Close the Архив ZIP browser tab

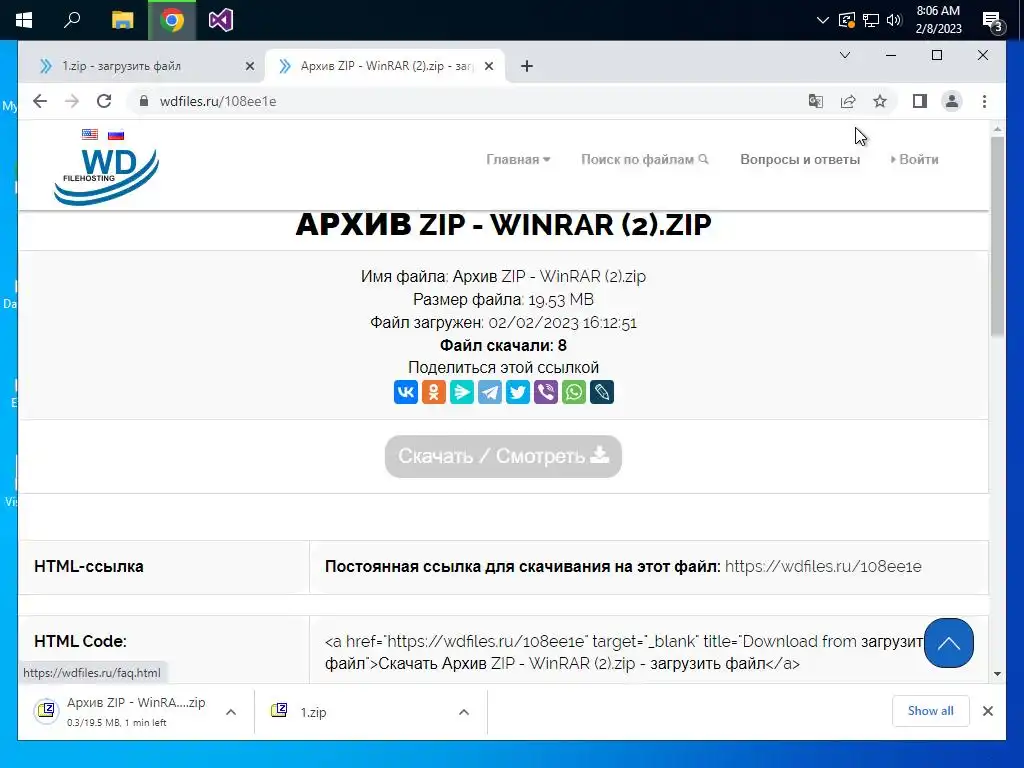point(488,66)
